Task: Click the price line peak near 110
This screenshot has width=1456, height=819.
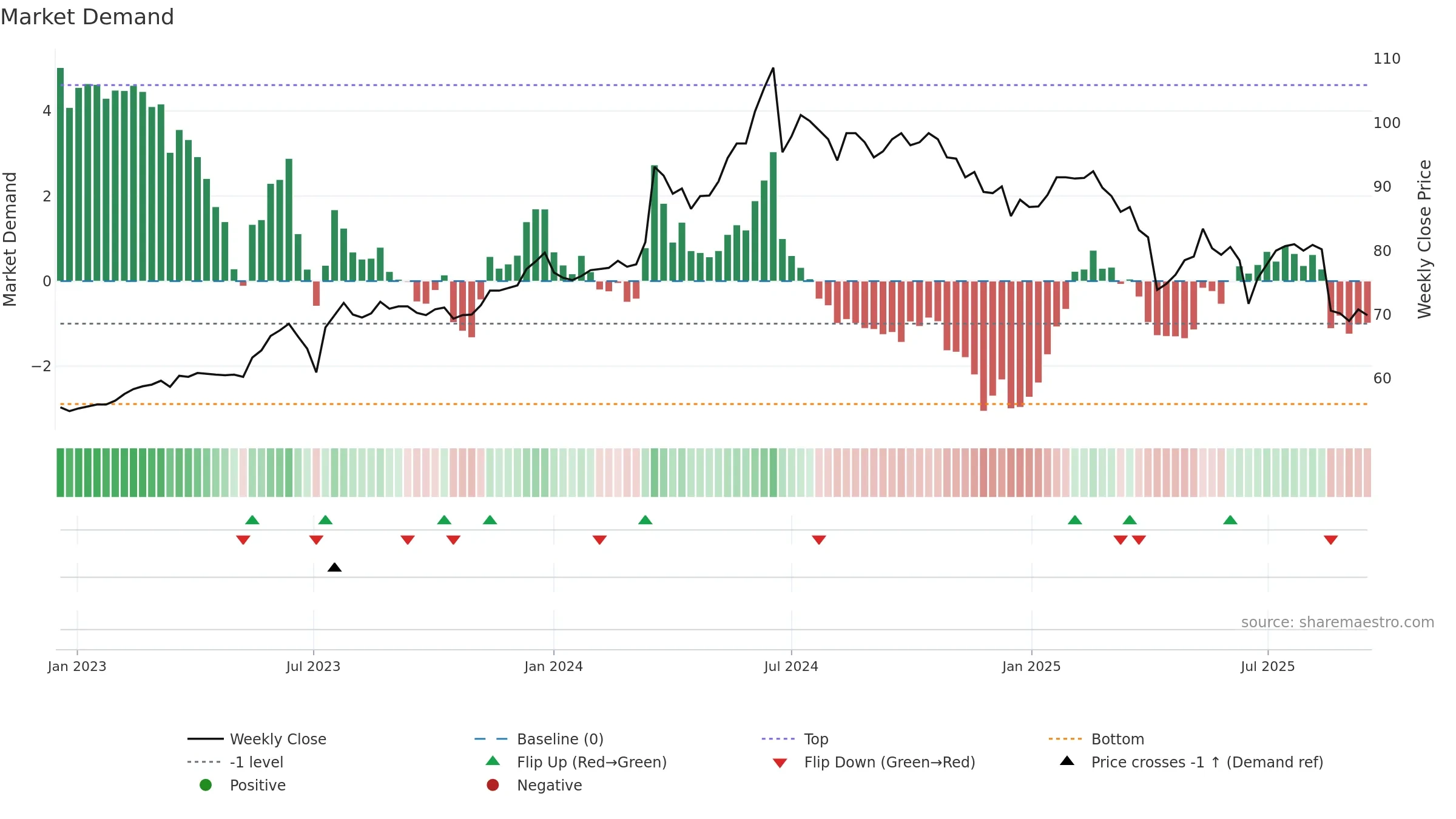Action: tap(773, 69)
